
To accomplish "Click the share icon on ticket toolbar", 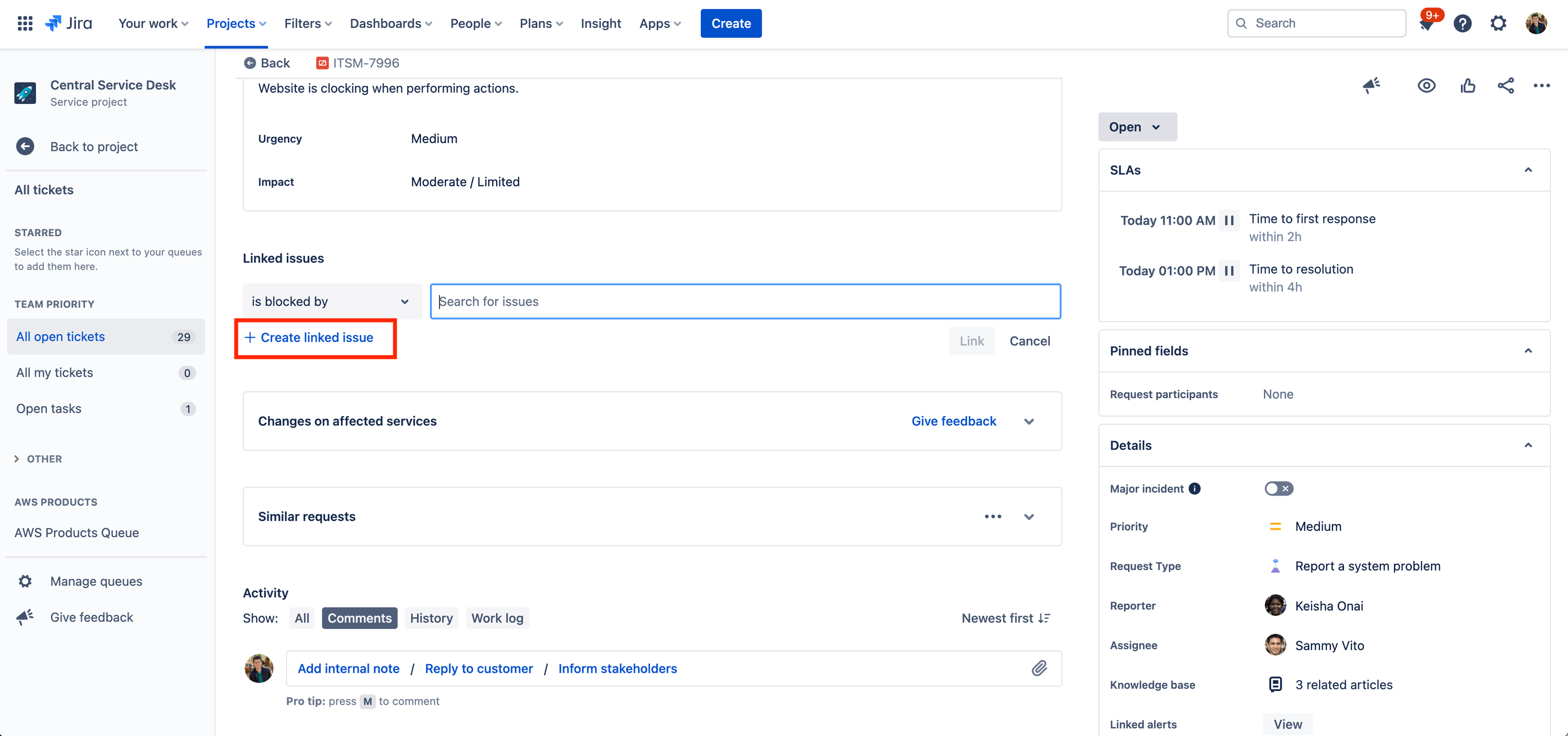I will [1504, 85].
